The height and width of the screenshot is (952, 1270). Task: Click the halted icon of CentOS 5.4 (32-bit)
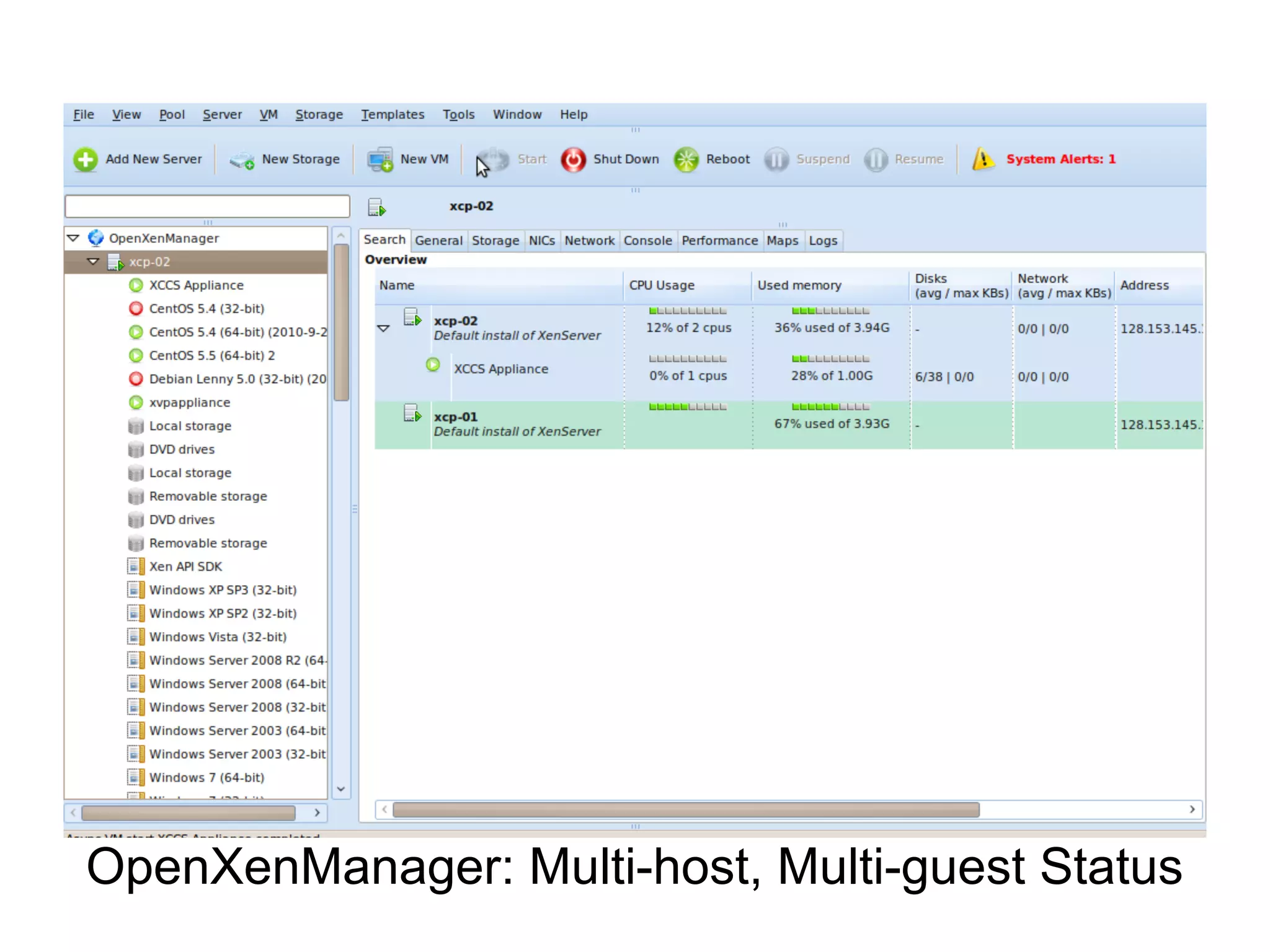coord(136,309)
